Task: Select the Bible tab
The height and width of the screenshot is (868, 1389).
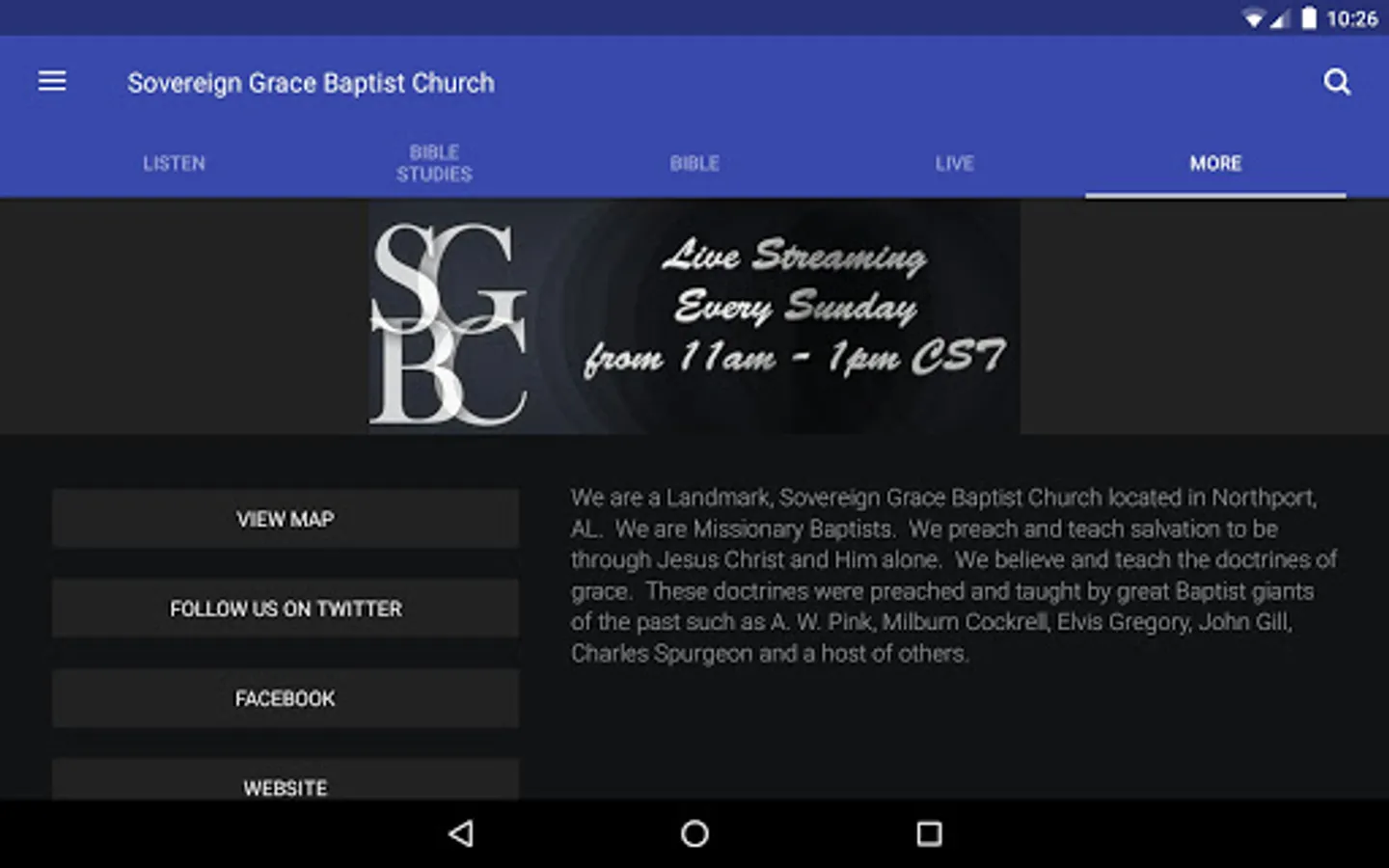Action: pos(694,163)
